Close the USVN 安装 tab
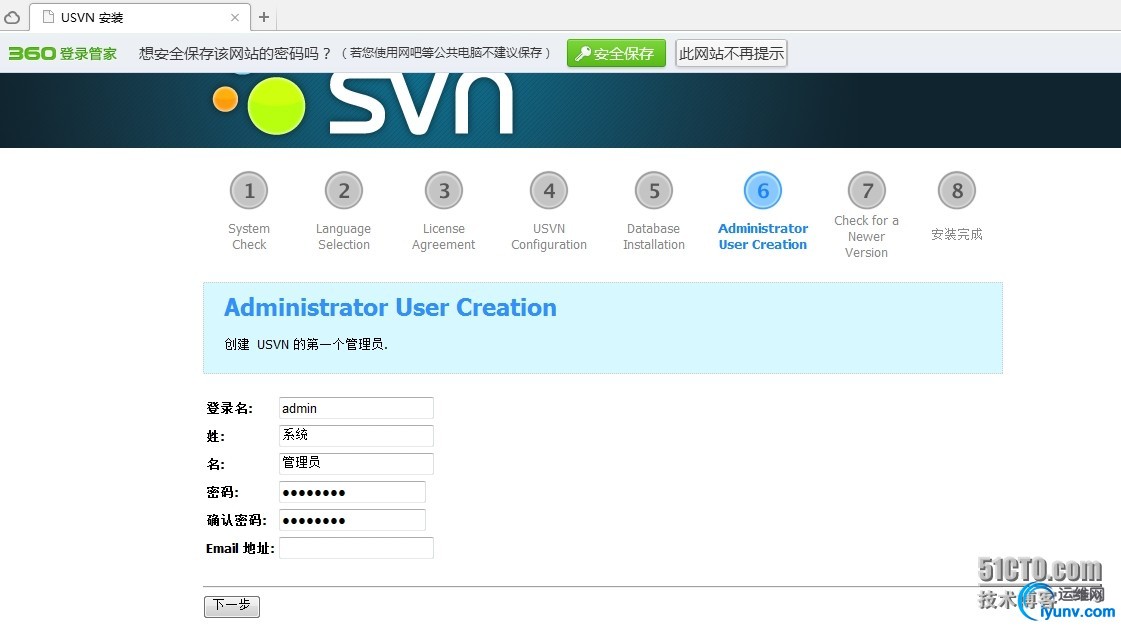Screen dimensions: 1121x628 [x=234, y=17]
